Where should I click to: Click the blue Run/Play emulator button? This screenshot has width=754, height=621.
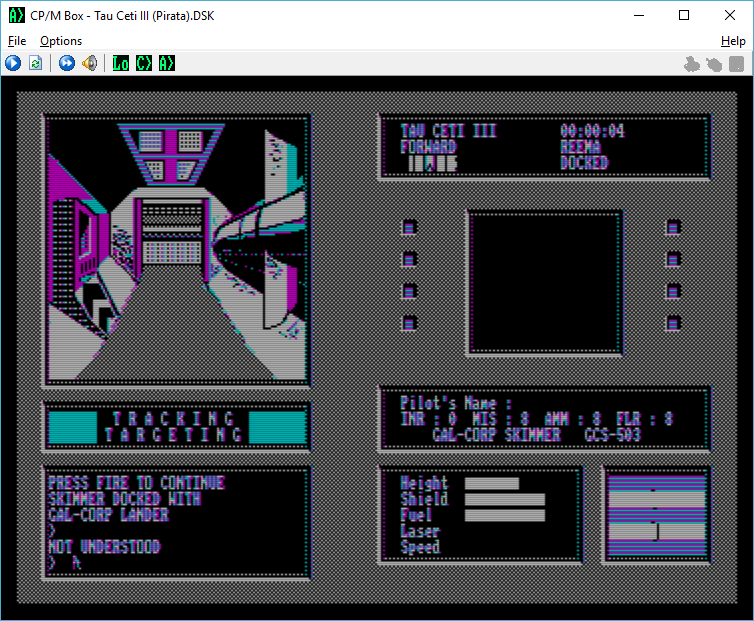(13, 63)
